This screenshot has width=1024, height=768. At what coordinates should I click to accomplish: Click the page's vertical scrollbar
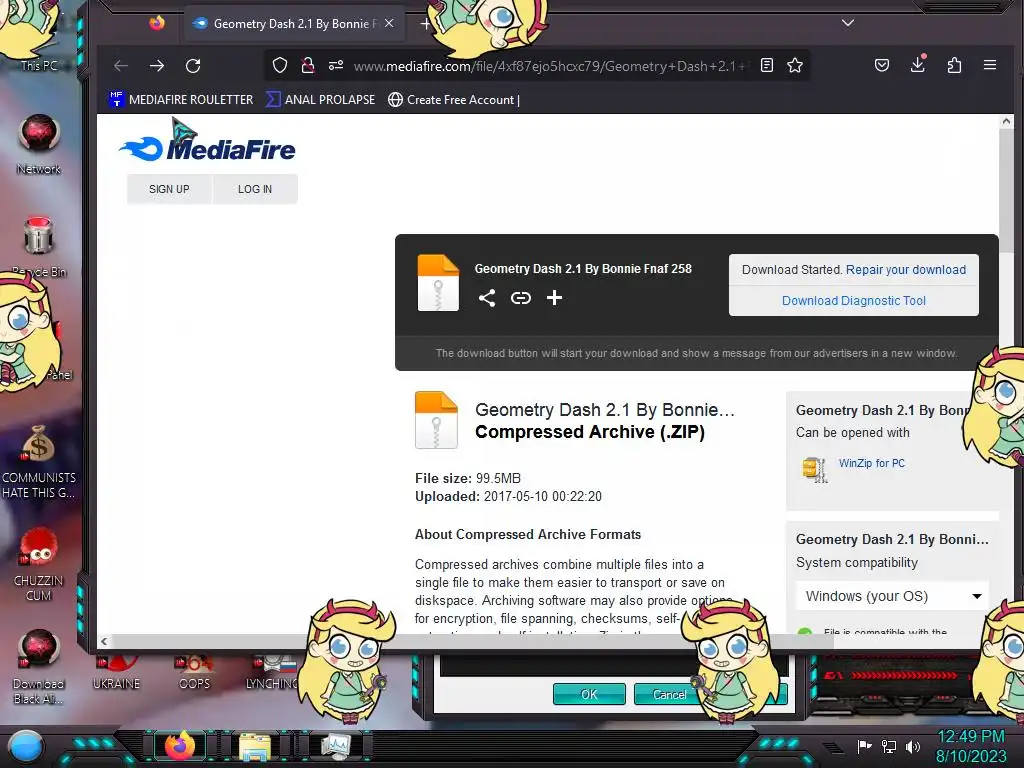point(1006,189)
